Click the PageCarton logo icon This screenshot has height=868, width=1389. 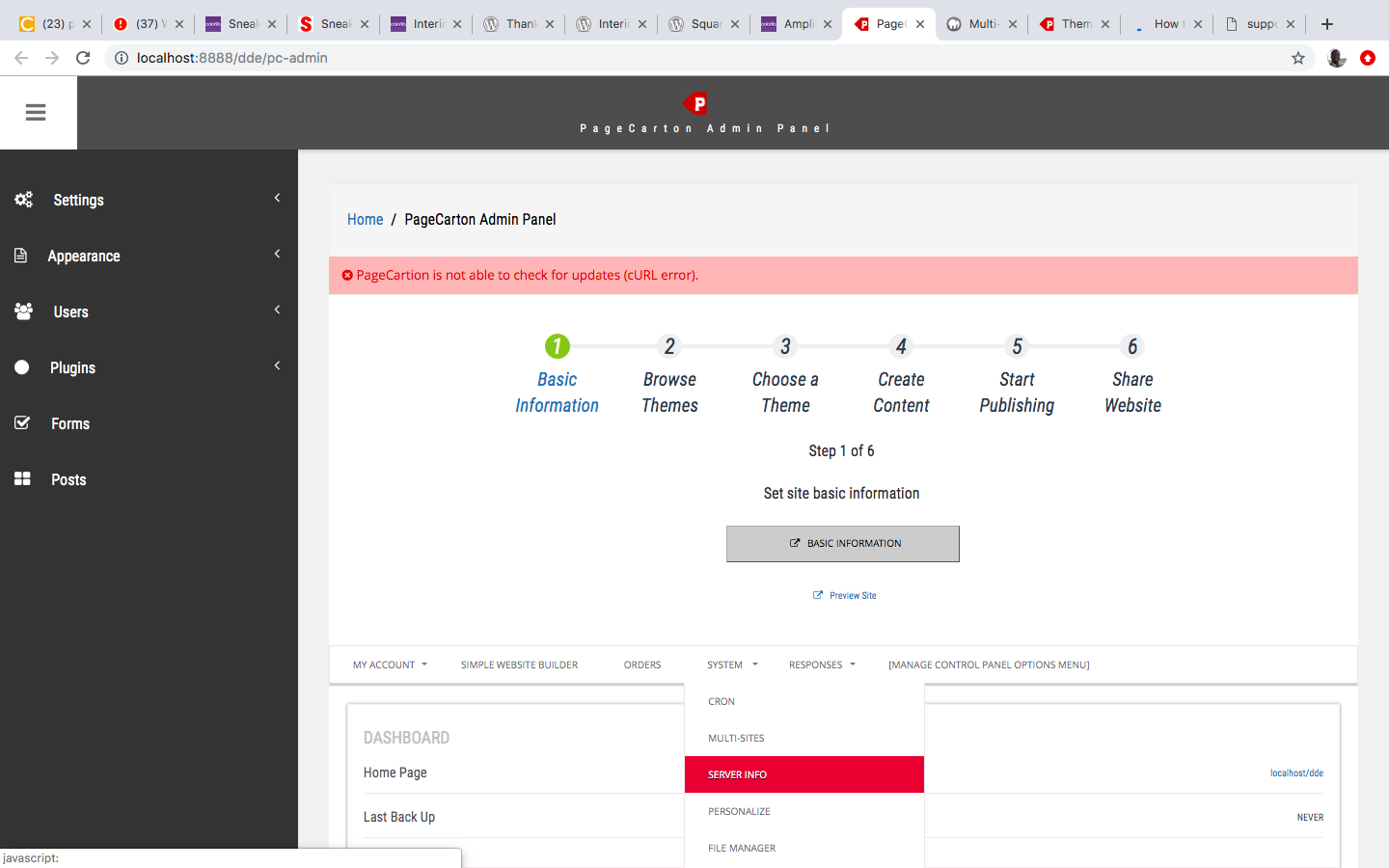694,103
